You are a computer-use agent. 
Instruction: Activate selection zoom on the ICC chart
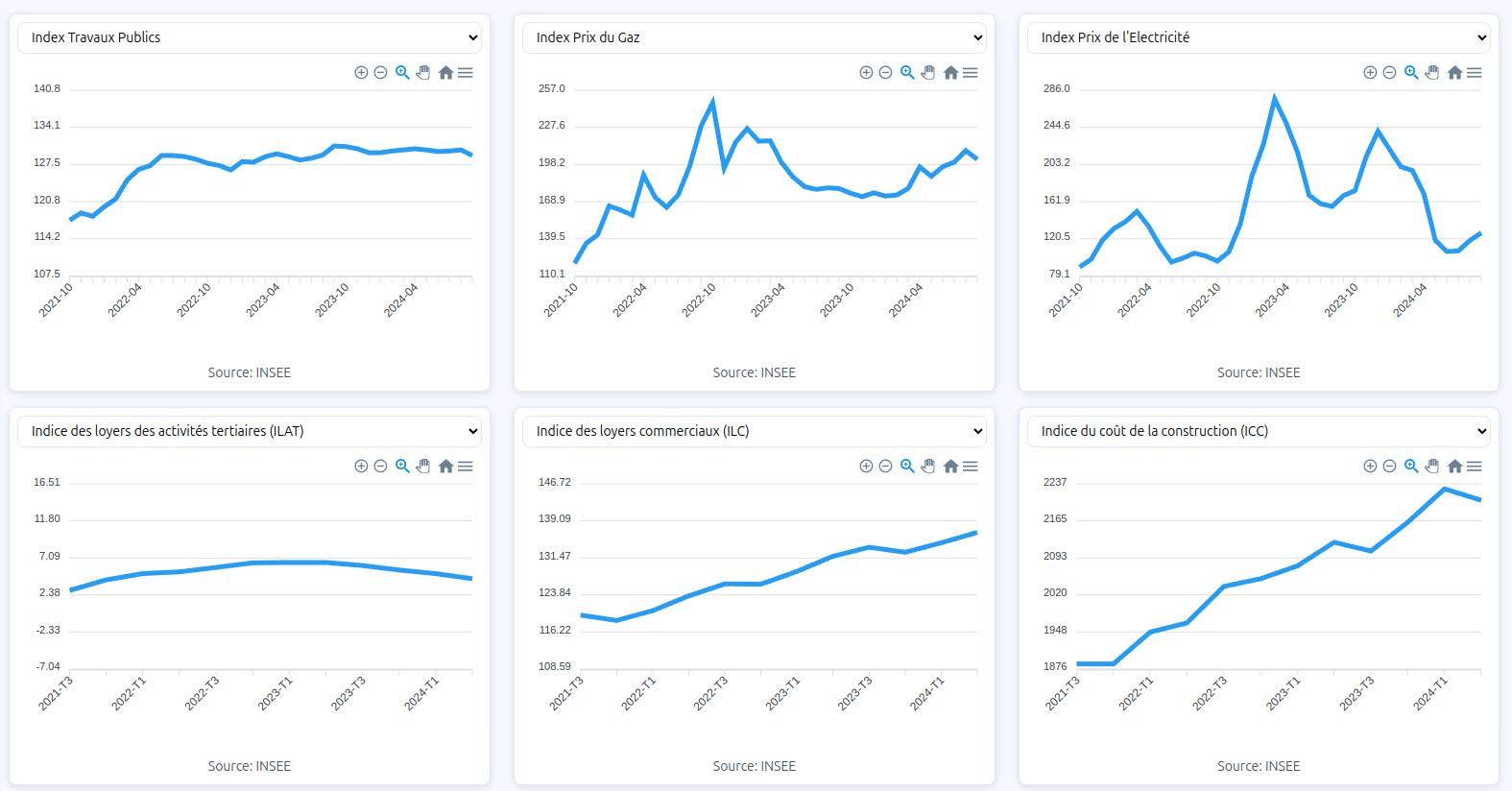tap(1411, 467)
